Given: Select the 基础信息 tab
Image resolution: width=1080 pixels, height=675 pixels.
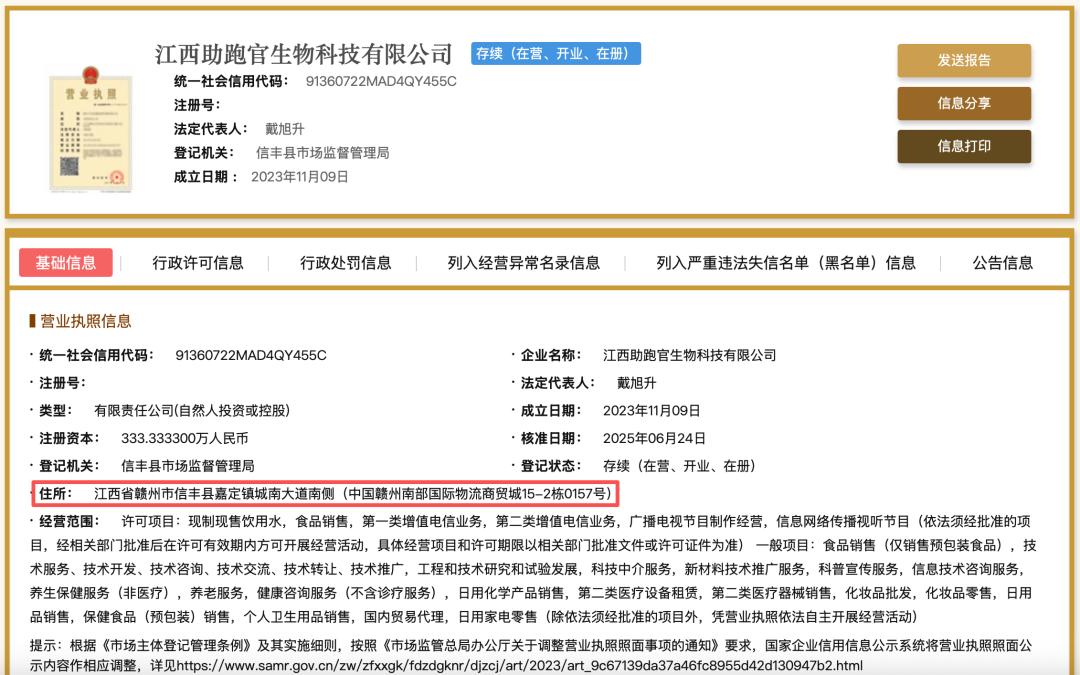Looking at the screenshot, I should coord(65,262).
